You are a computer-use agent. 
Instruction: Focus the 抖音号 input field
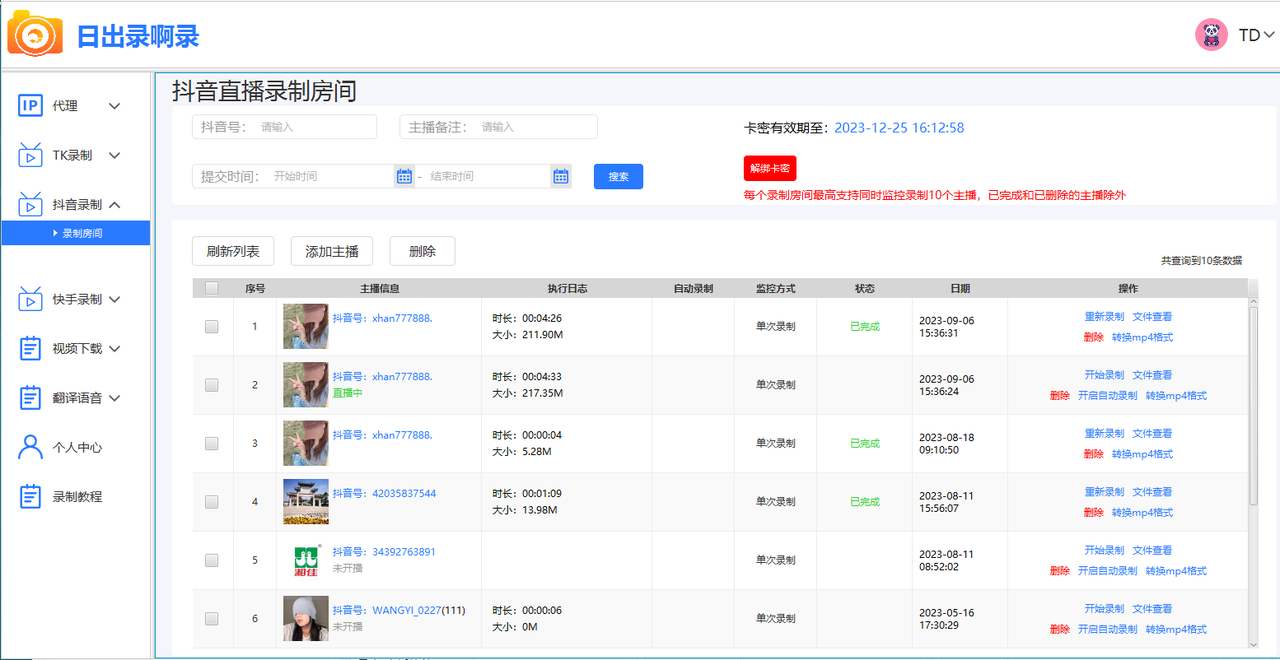(x=315, y=127)
